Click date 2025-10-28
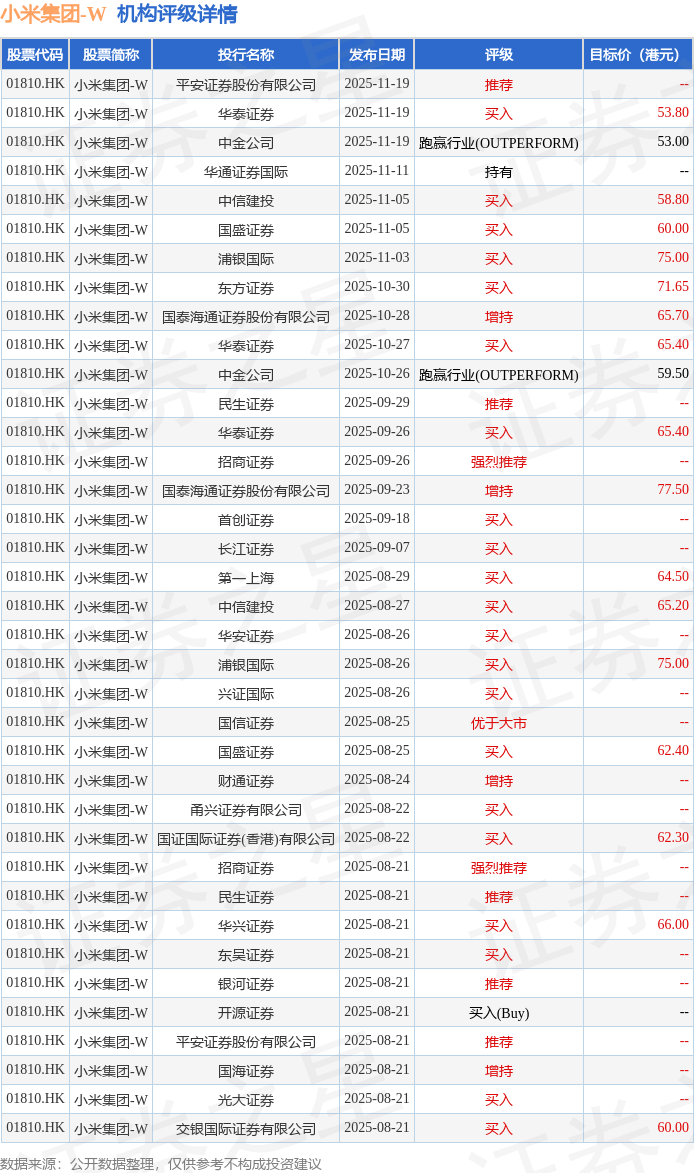The image size is (694, 1173). 377,316
